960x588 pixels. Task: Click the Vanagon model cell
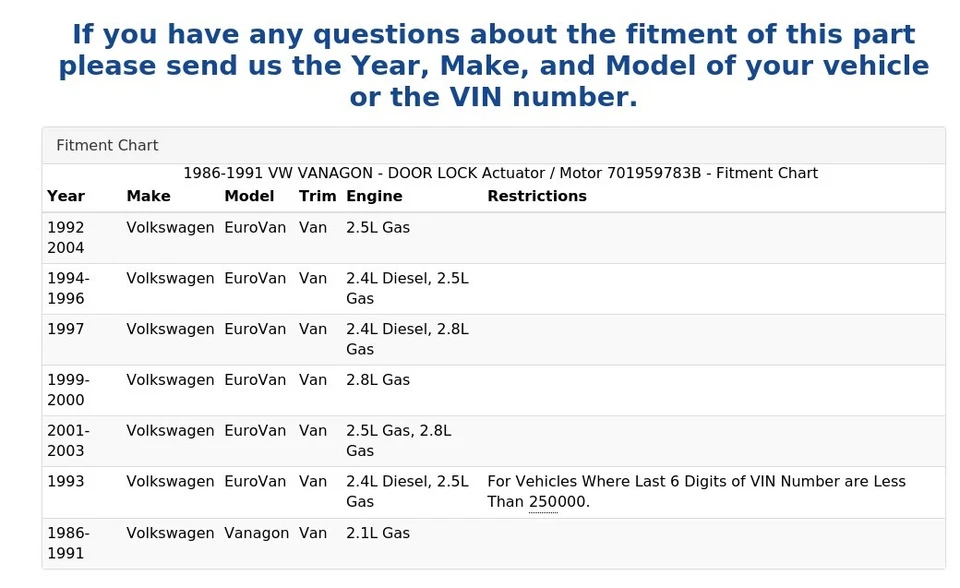256,533
